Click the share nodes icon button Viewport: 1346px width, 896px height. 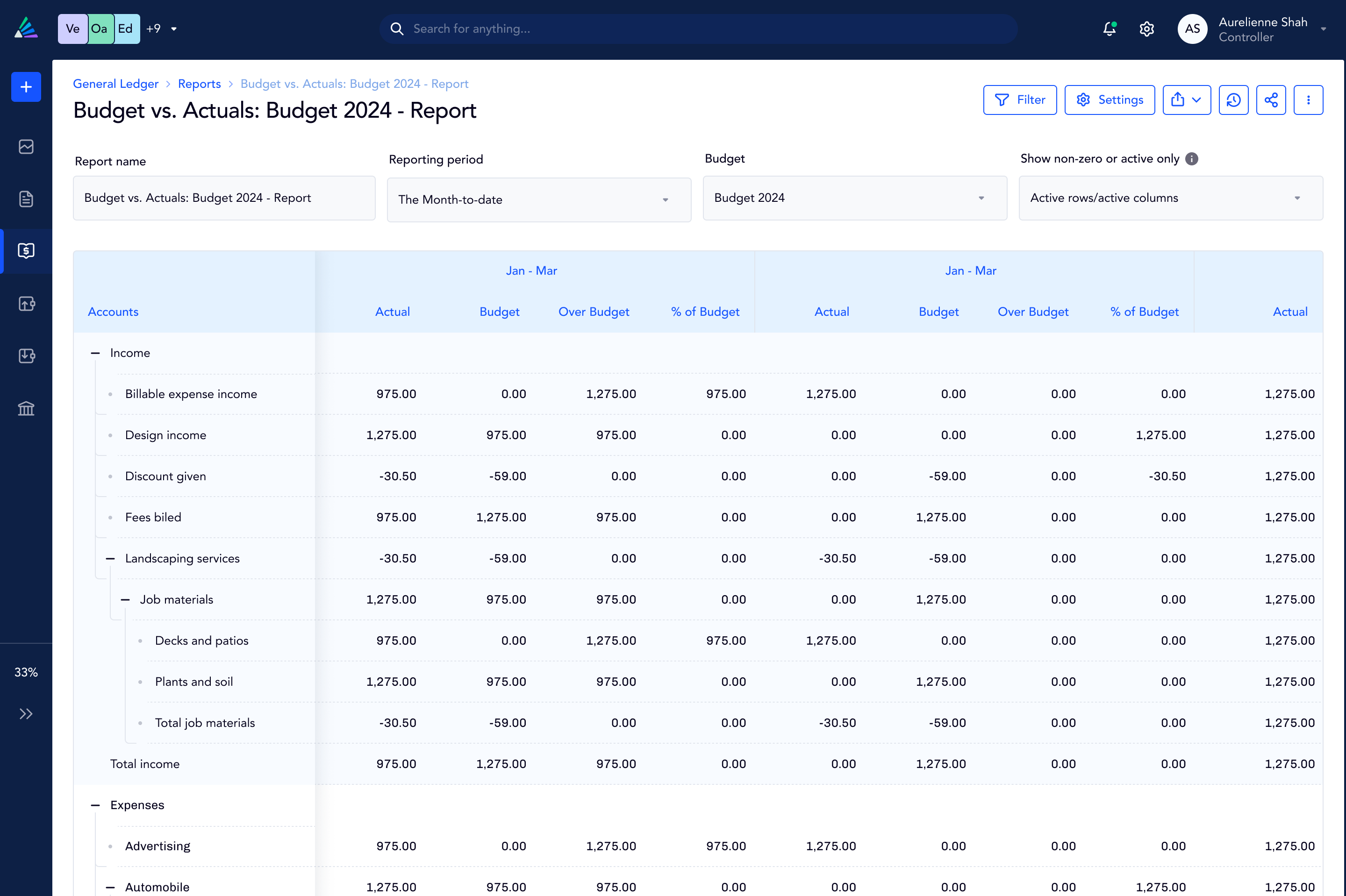pos(1271,100)
